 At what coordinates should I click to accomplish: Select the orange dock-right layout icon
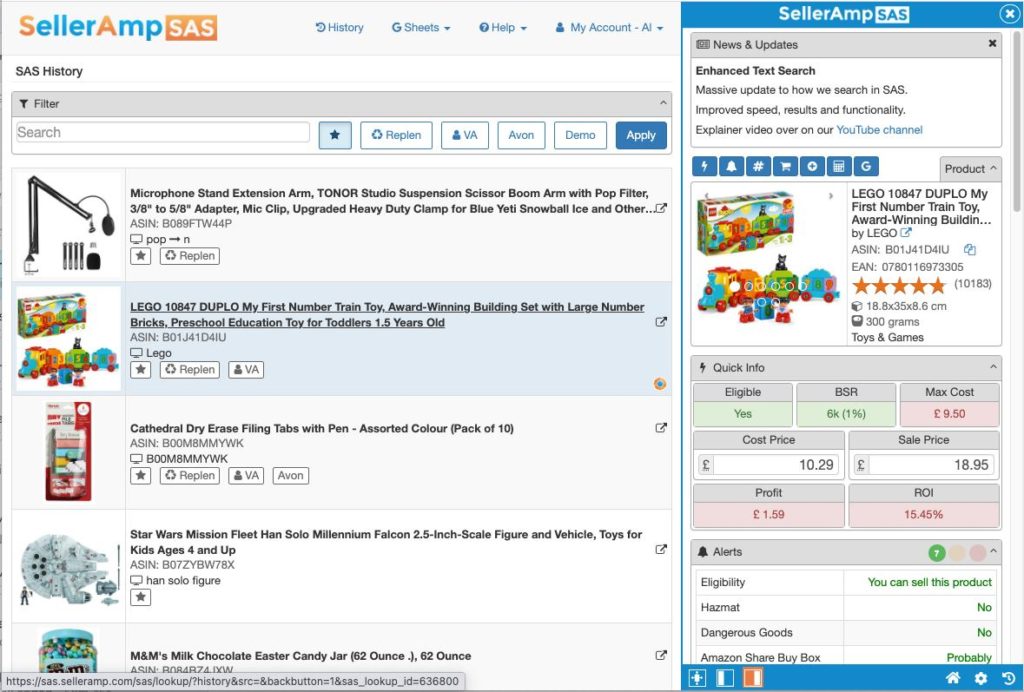coord(752,678)
